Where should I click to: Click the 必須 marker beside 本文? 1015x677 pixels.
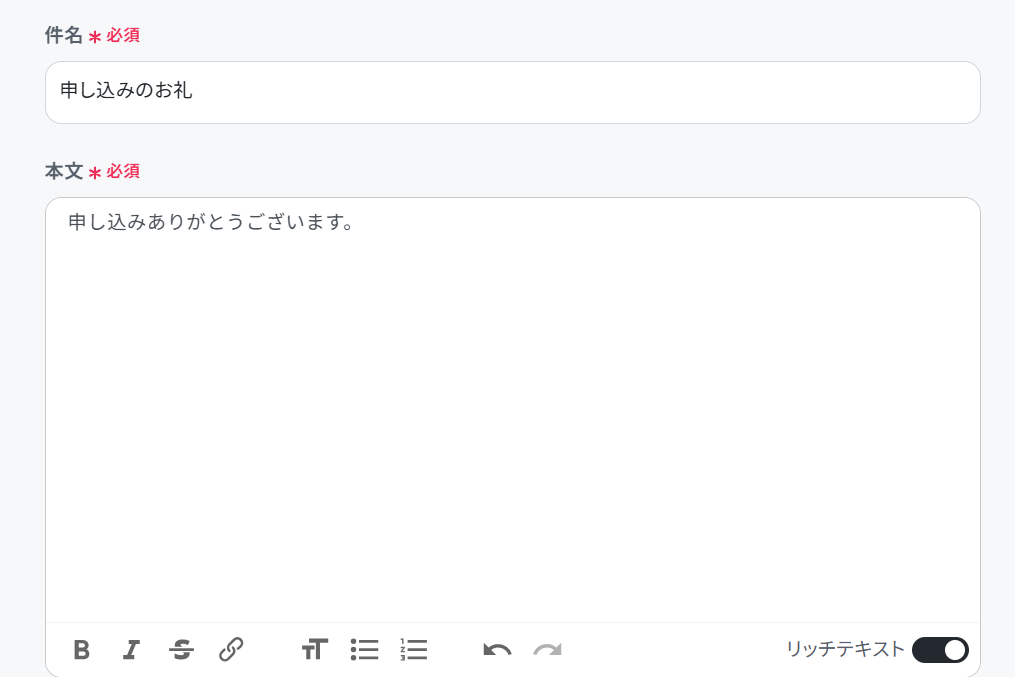click(x=123, y=171)
